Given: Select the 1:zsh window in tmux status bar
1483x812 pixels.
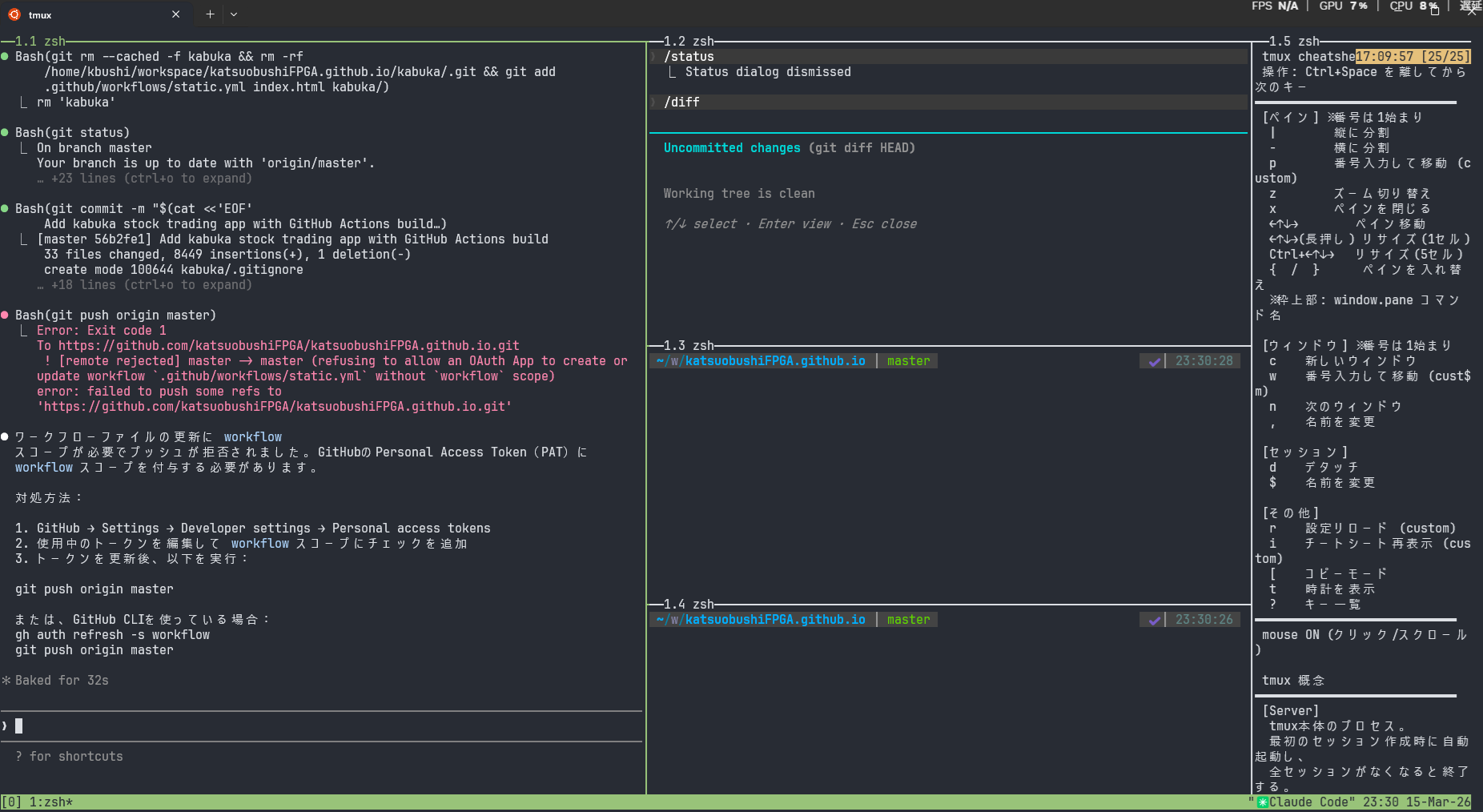Looking at the screenshot, I should click(51, 802).
